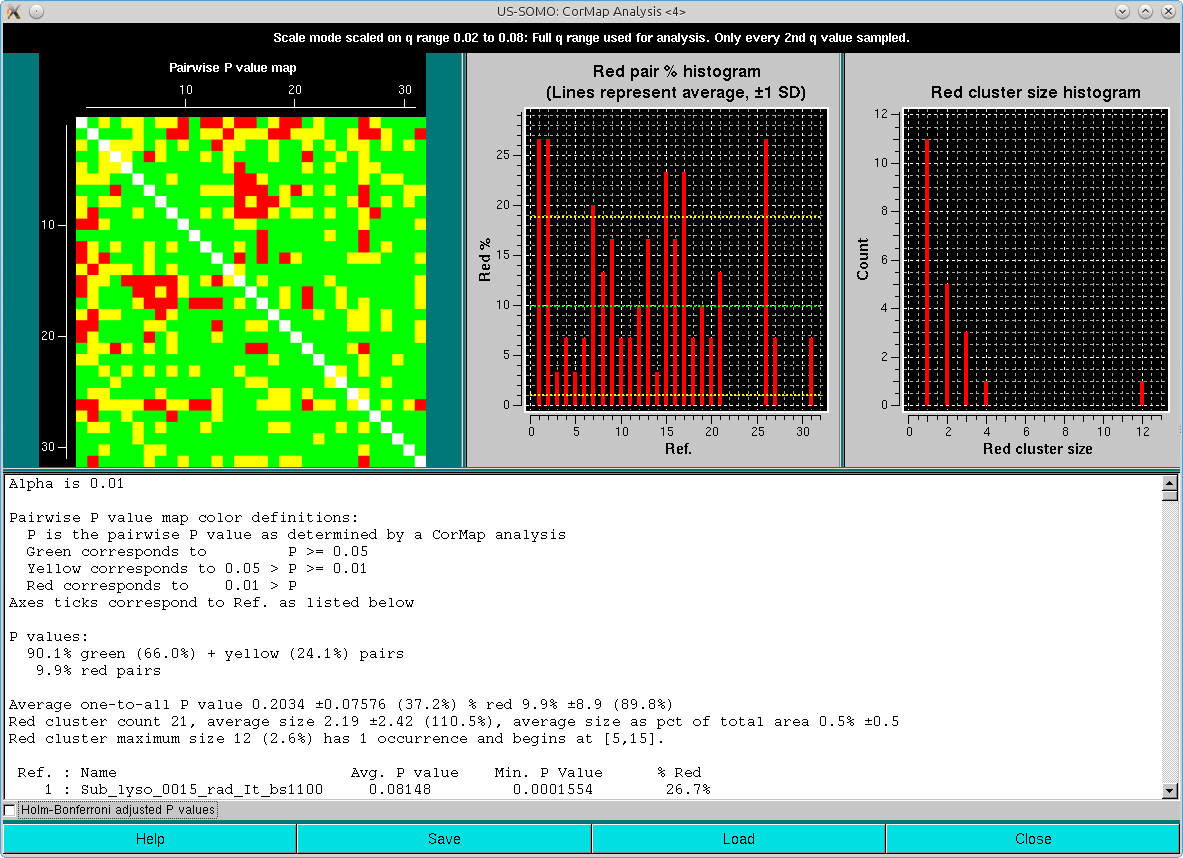Viewport: 1183px width, 858px height.
Task: Click the Pairwise P value map
Action: pos(250,290)
